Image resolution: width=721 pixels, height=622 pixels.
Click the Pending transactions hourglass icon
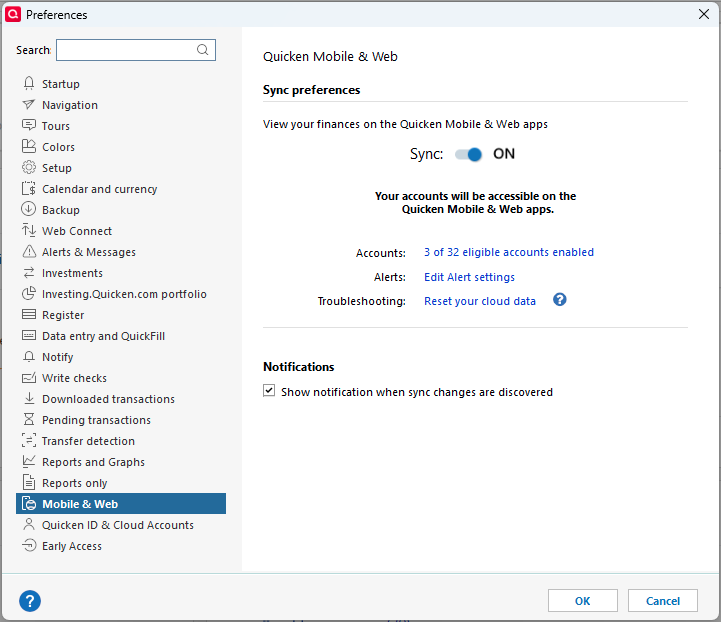click(x=29, y=419)
